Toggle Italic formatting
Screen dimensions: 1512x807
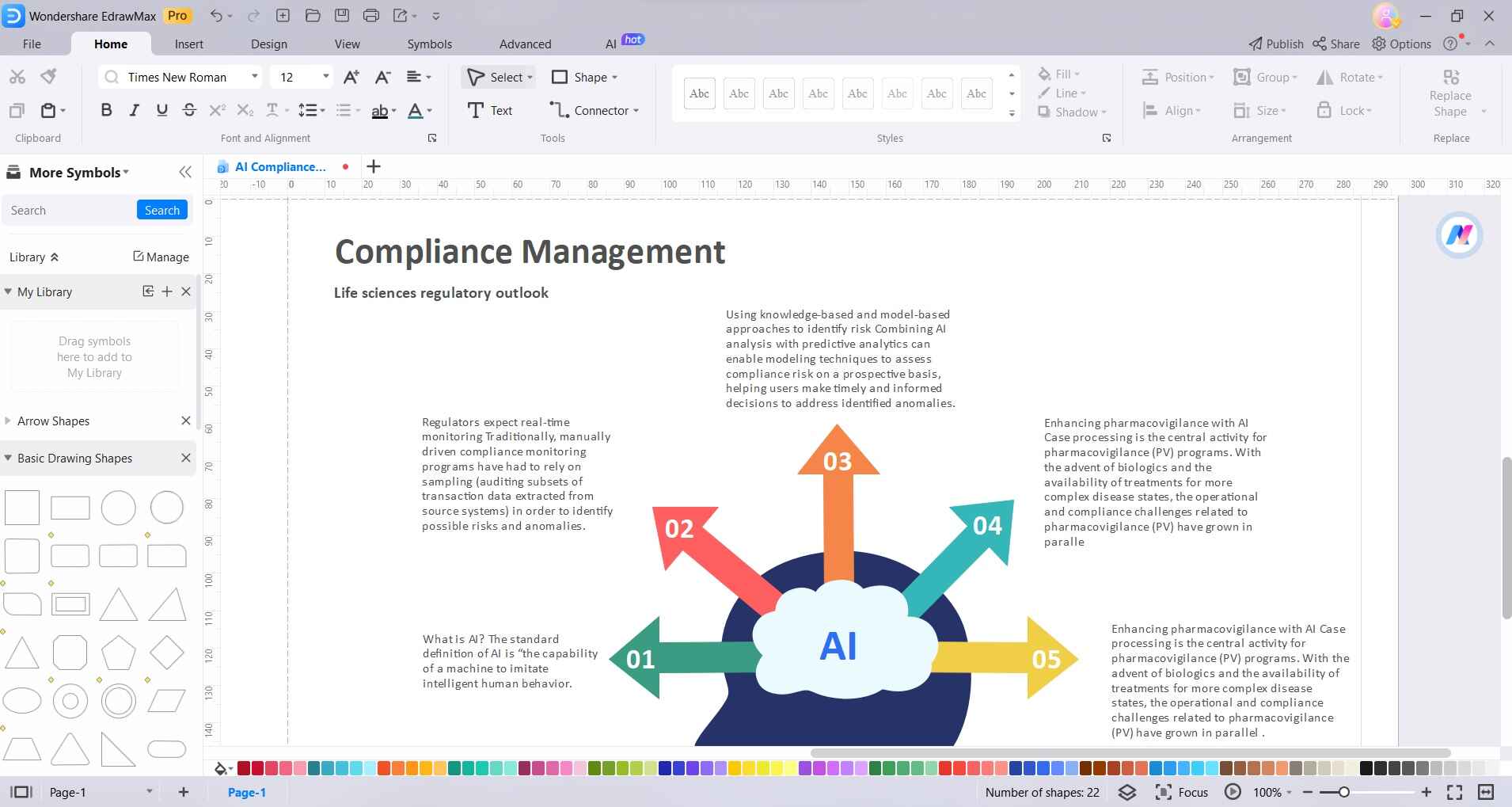click(x=135, y=110)
